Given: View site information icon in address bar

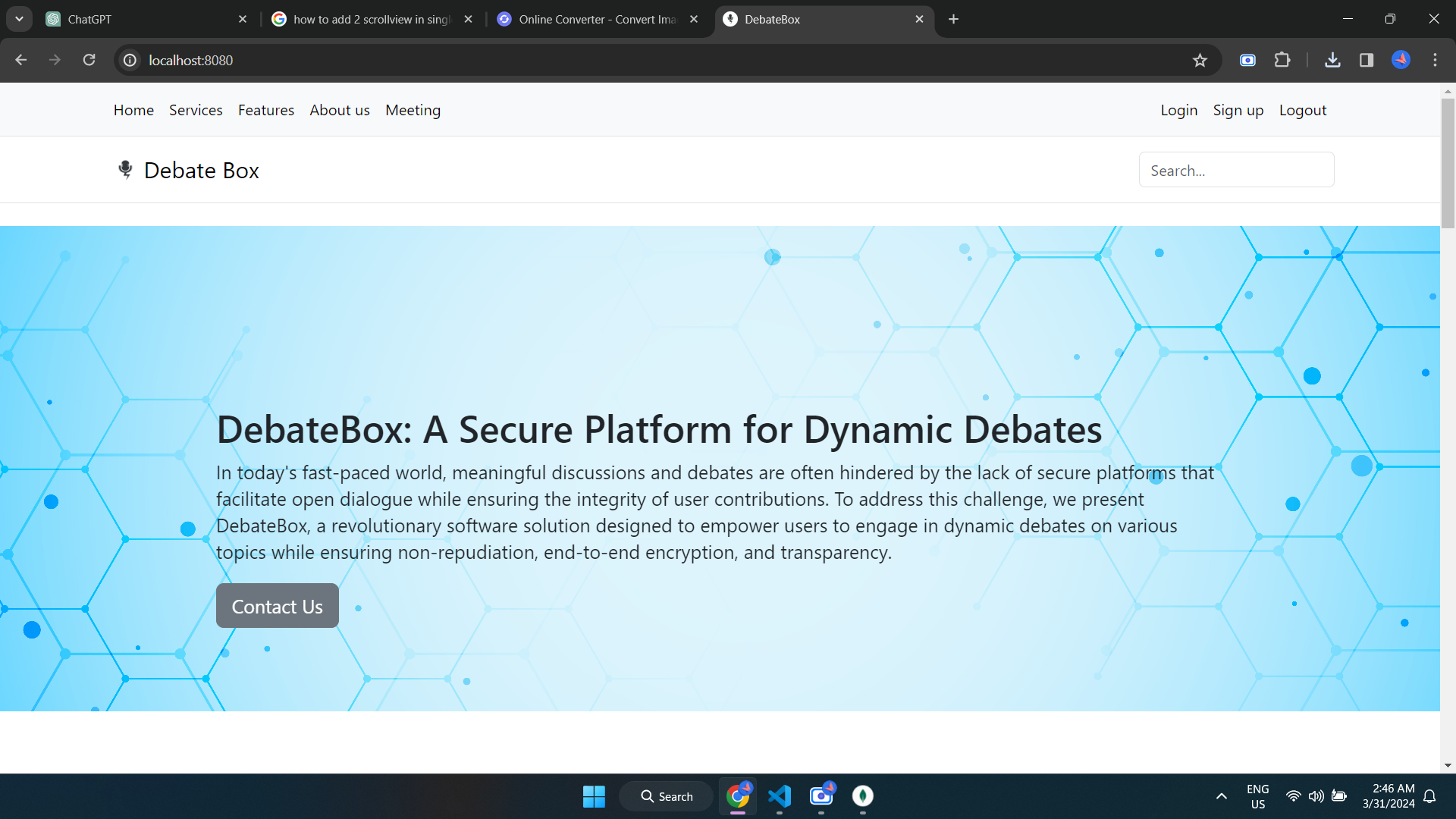Looking at the screenshot, I should click(x=130, y=60).
